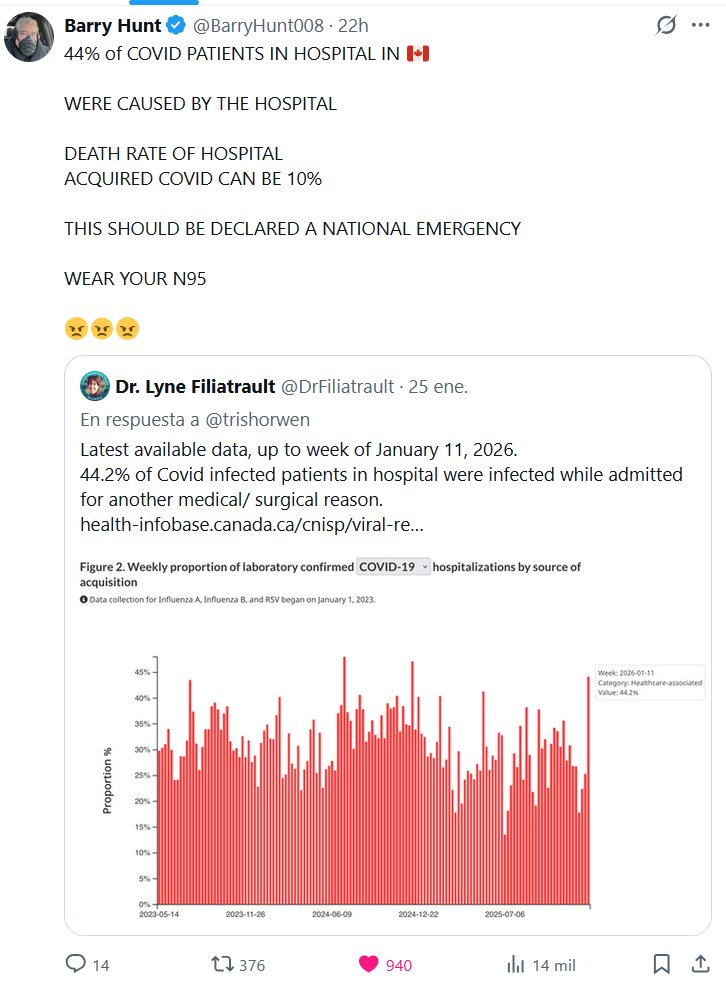This screenshot has height=986, width=726.
Task: Click Dr. Lyne Filiatrault's avatar
Action: (95, 386)
